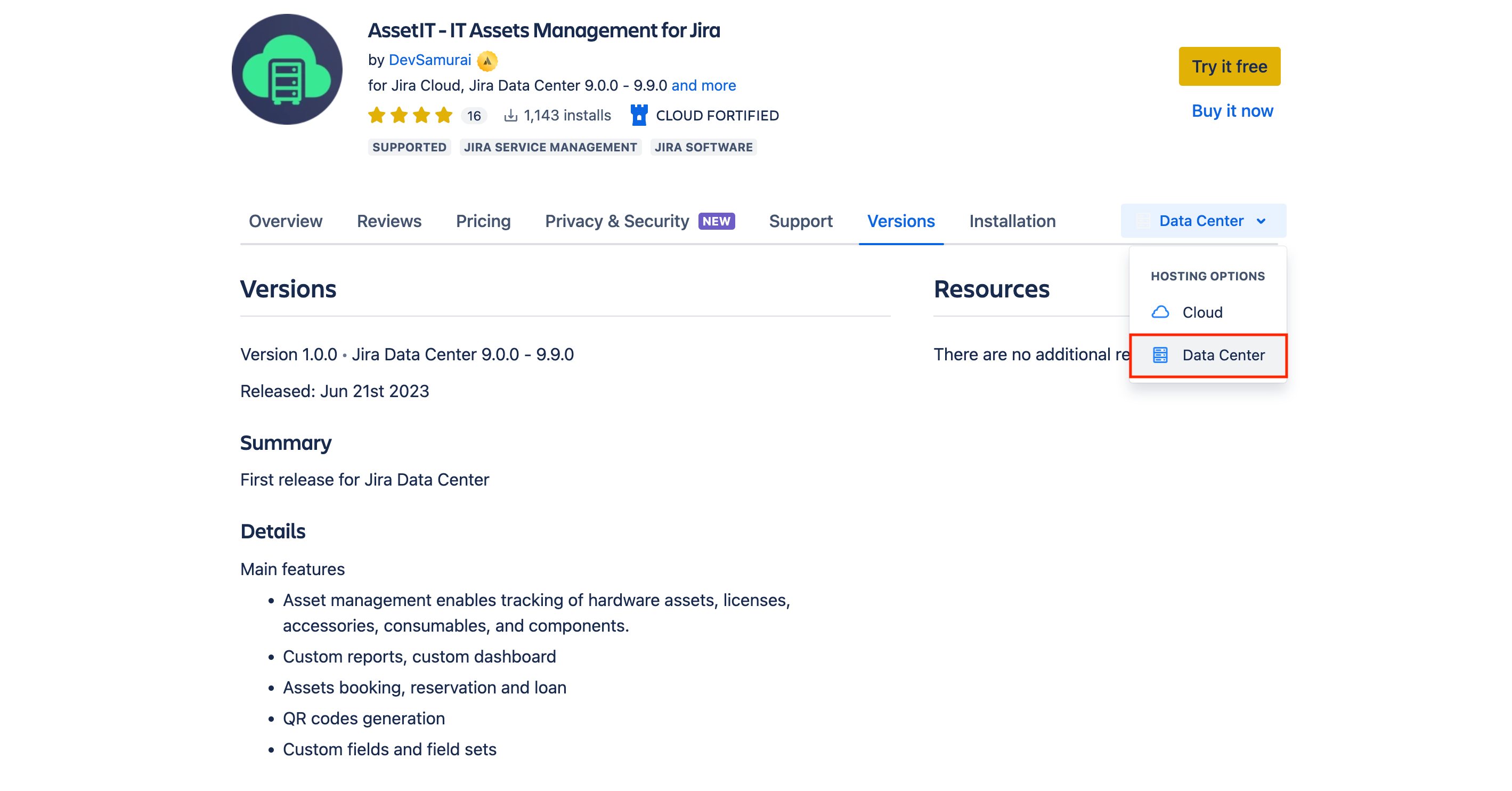The height and width of the screenshot is (791, 1512).
Task: Open the Installation tab
Action: point(1012,221)
